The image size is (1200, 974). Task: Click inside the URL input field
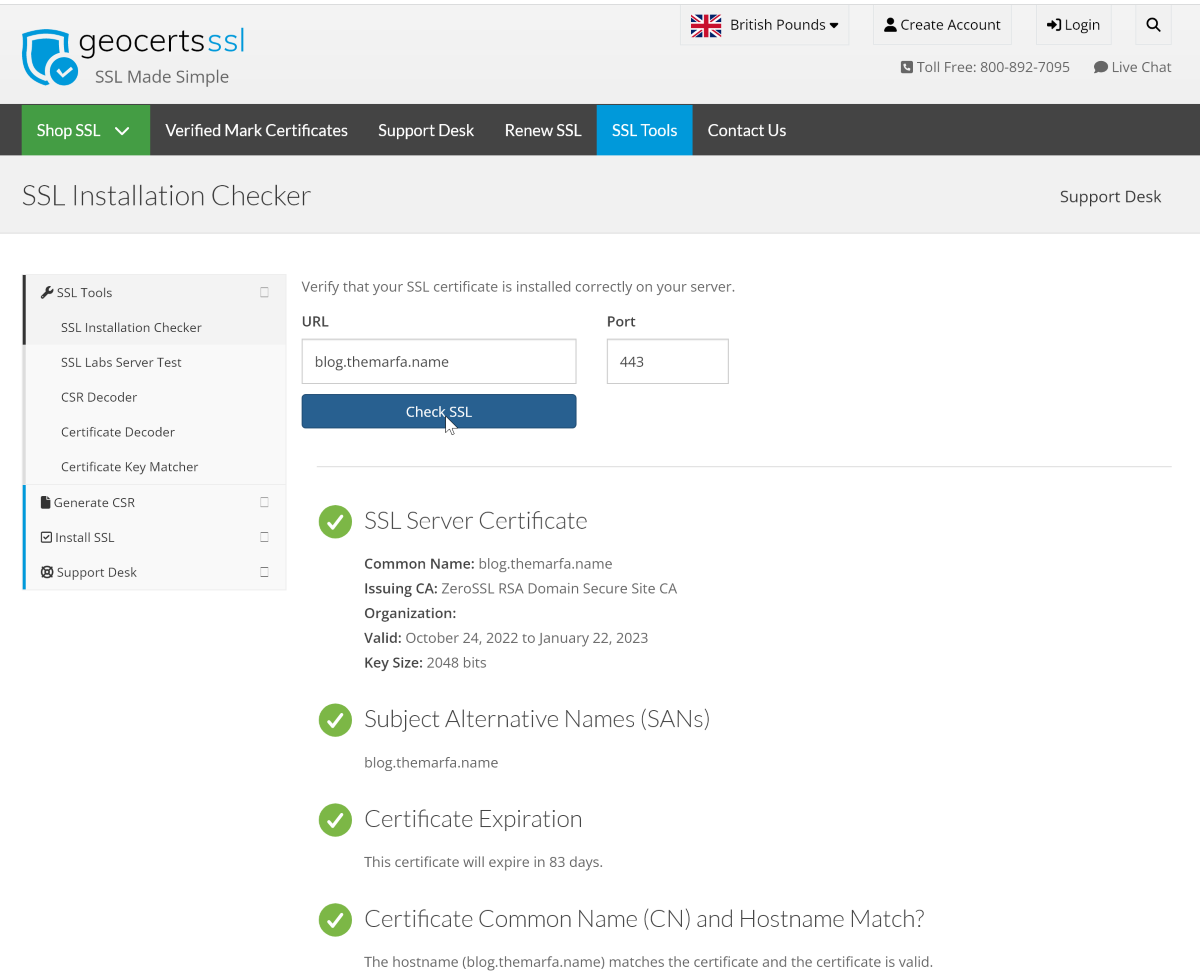pyautogui.click(x=438, y=361)
